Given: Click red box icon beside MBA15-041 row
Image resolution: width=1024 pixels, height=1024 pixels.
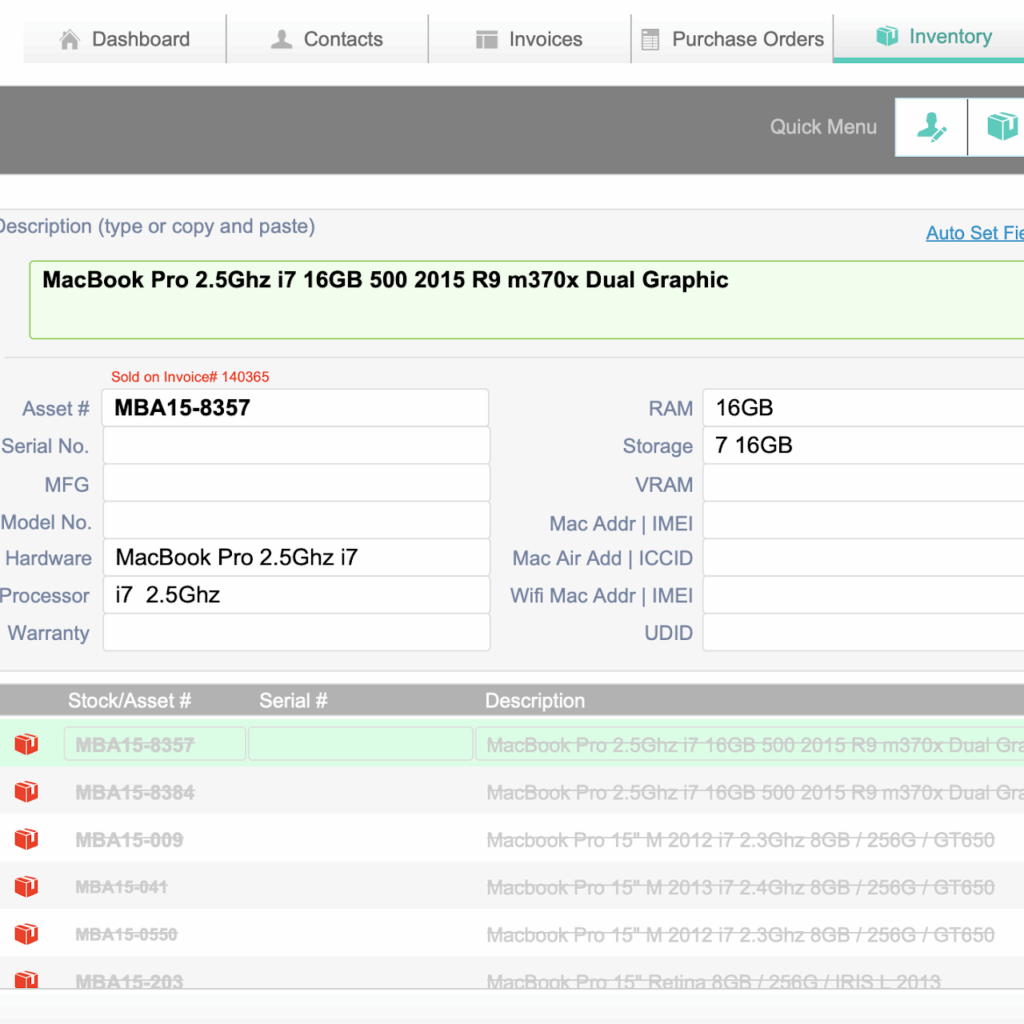Looking at the screenshot, I should click(26, 886).
